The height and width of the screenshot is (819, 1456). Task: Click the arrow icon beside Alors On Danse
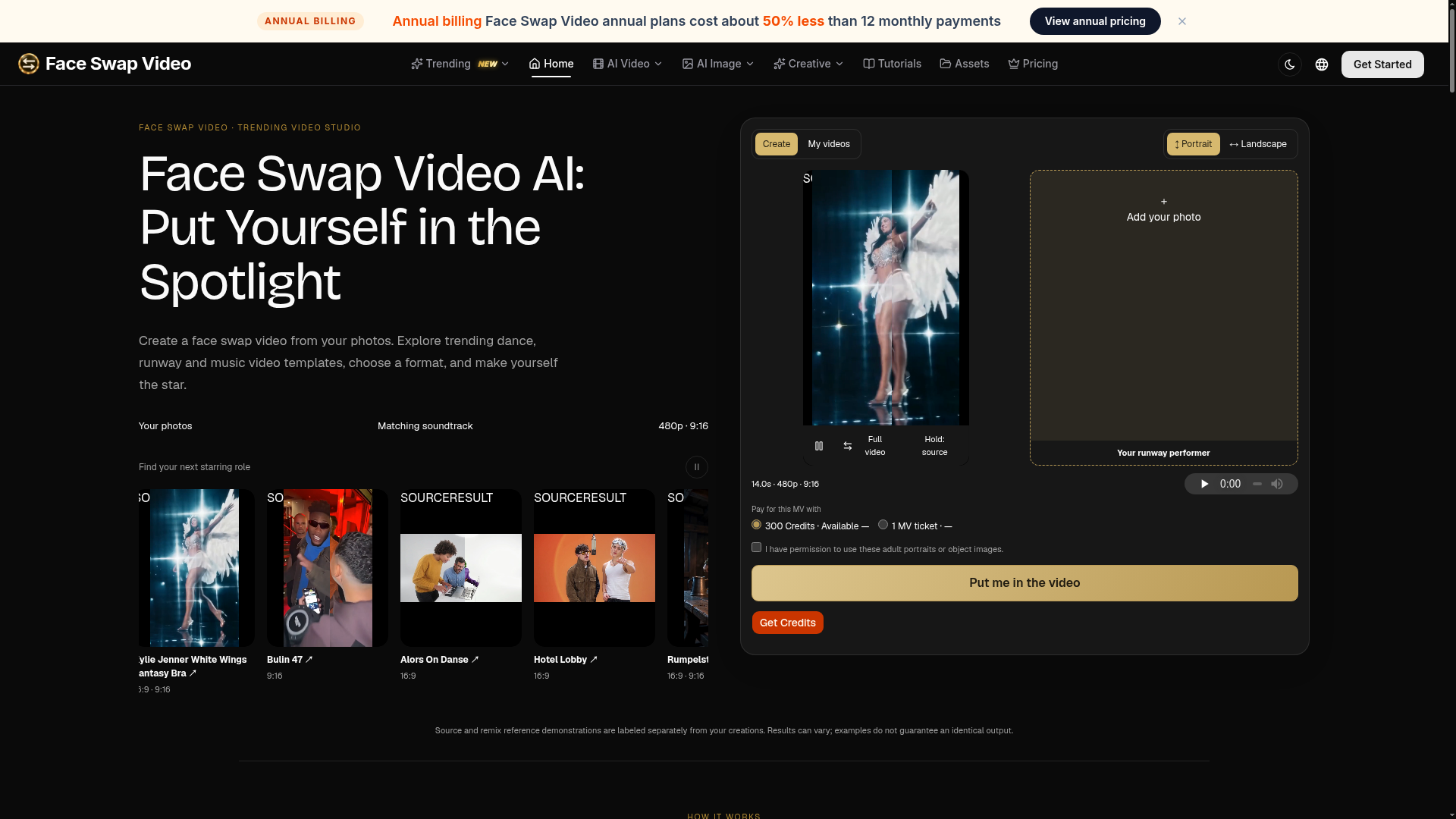(x=475, y=660)
